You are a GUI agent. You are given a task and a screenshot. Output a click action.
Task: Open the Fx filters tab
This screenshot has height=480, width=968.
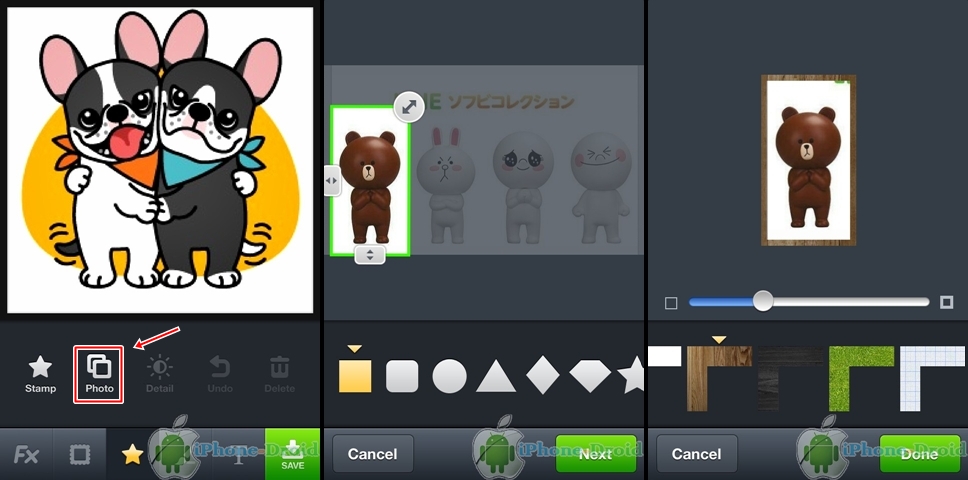(x=27, y=455)
